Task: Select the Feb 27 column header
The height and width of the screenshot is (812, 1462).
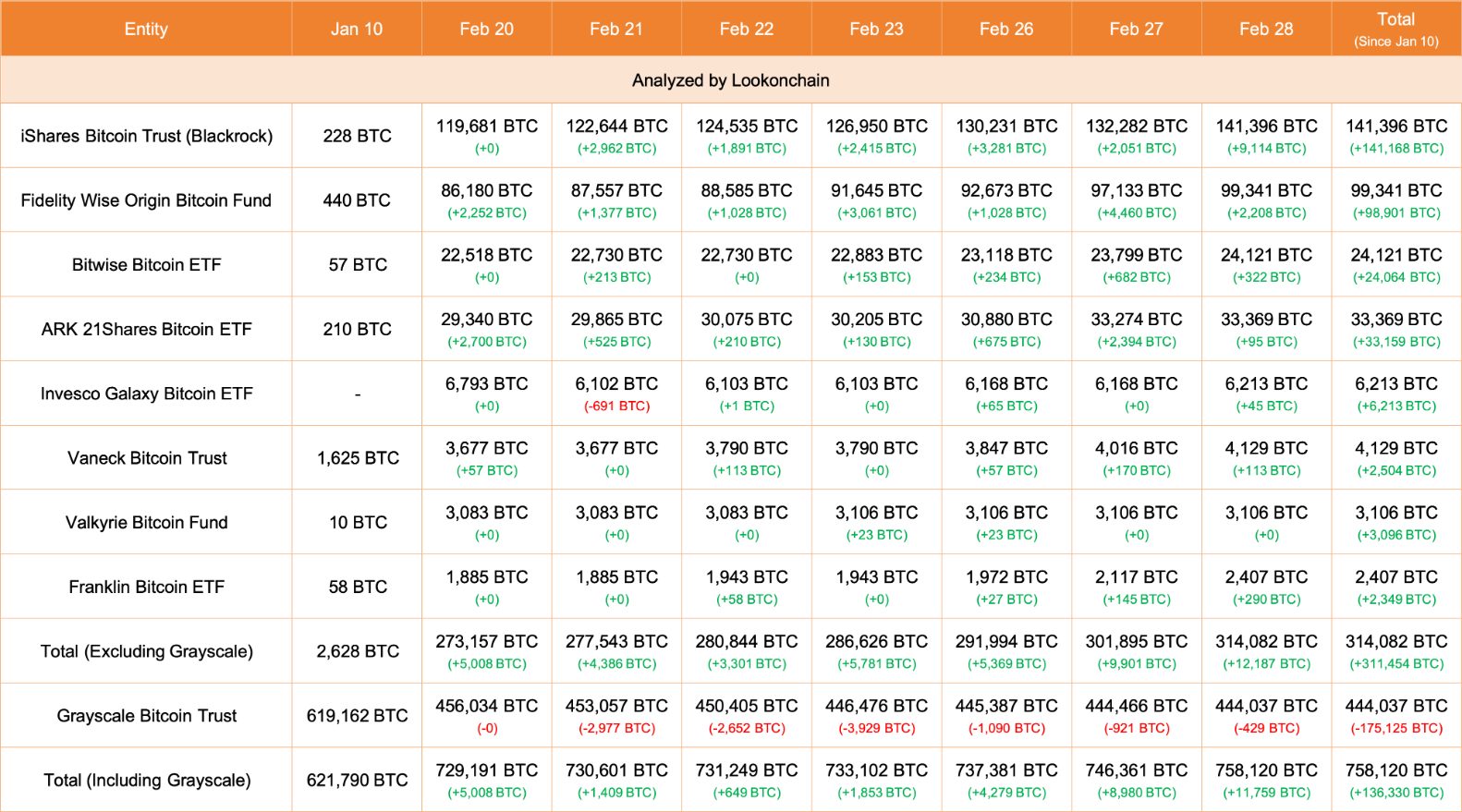Action: pyautogui.click(x=1137, y=29)
